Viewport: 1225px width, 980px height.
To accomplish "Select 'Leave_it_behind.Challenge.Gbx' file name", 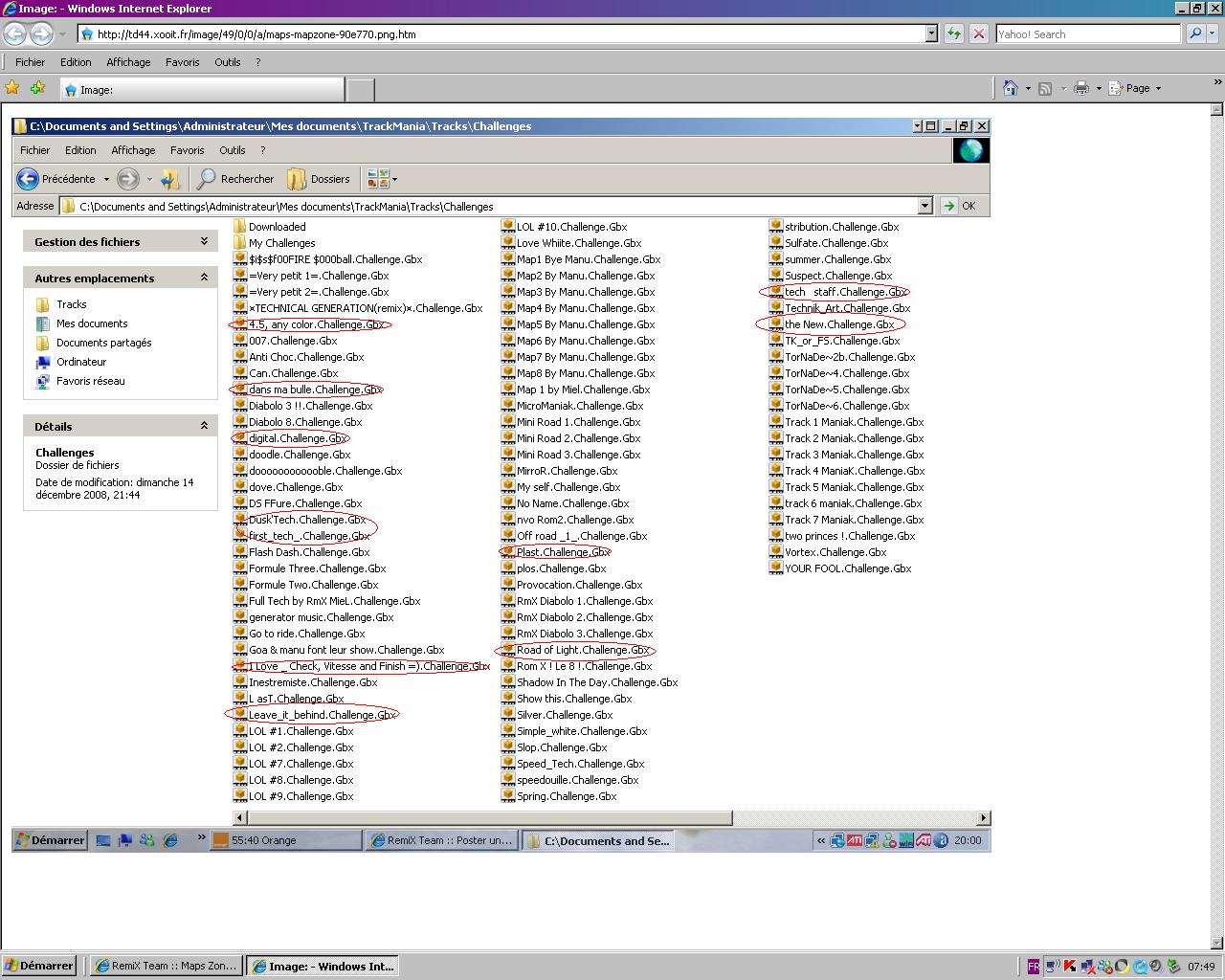I will click(323, 715).
